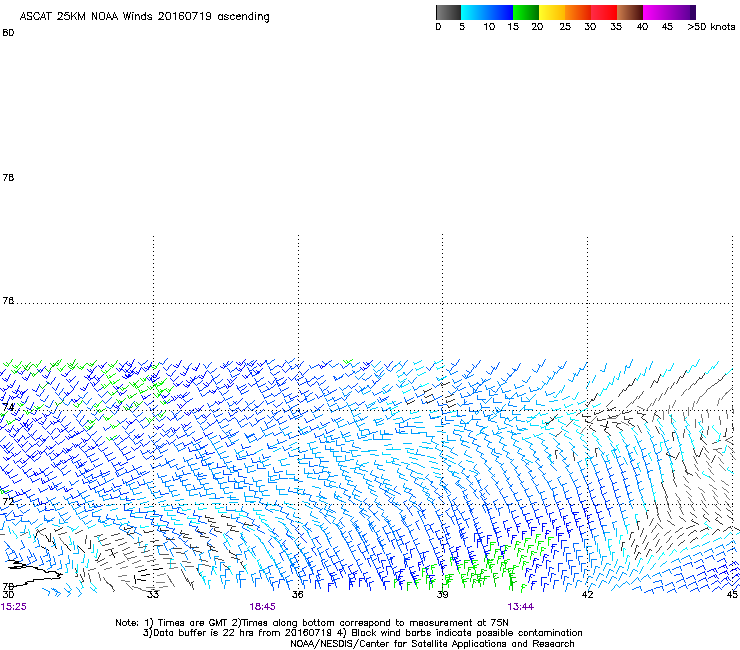Click the green 15-20 knots color segment

526,12
